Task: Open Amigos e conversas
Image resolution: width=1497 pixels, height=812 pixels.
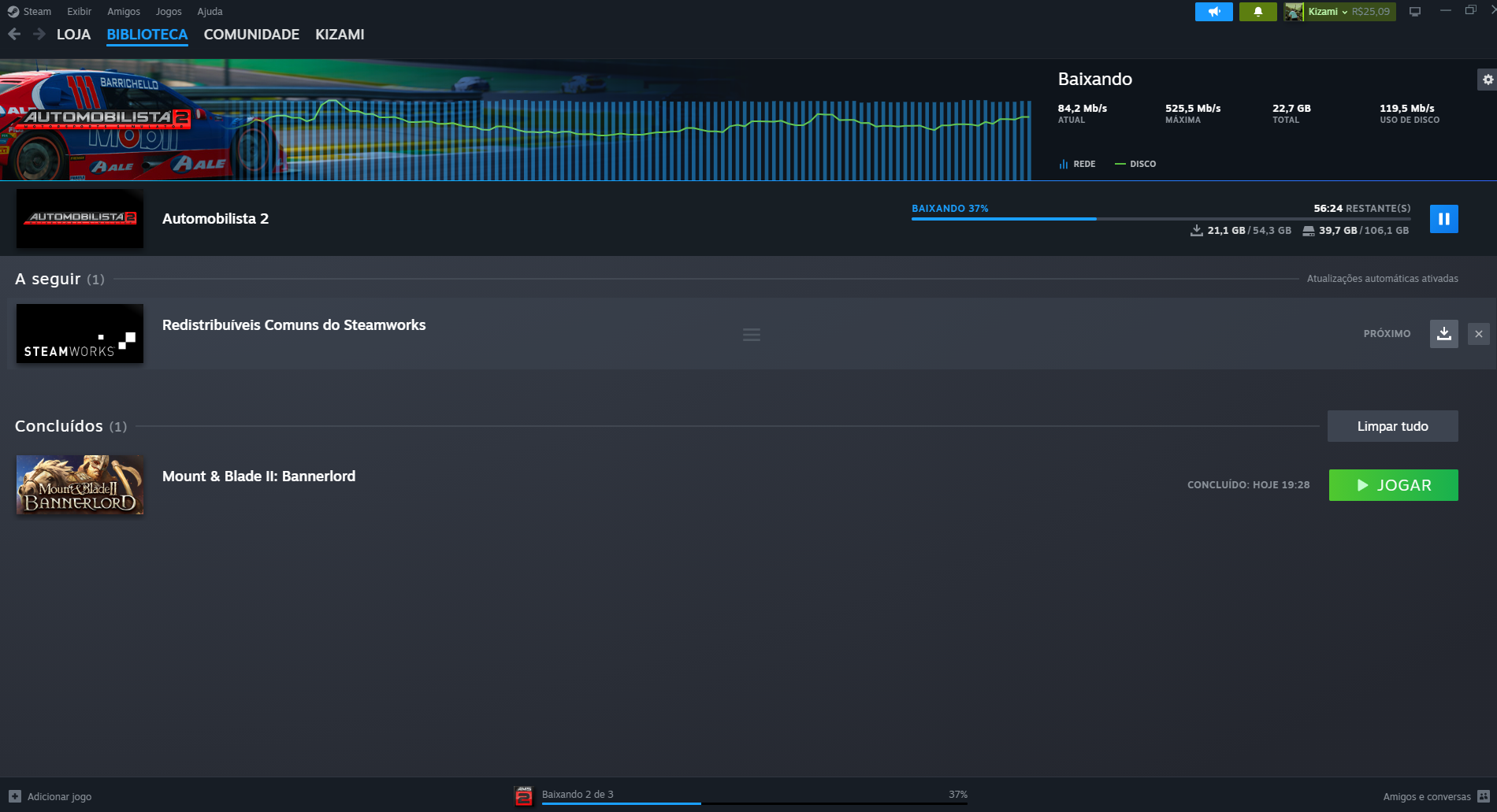Action: click(x=1426, y=797)
